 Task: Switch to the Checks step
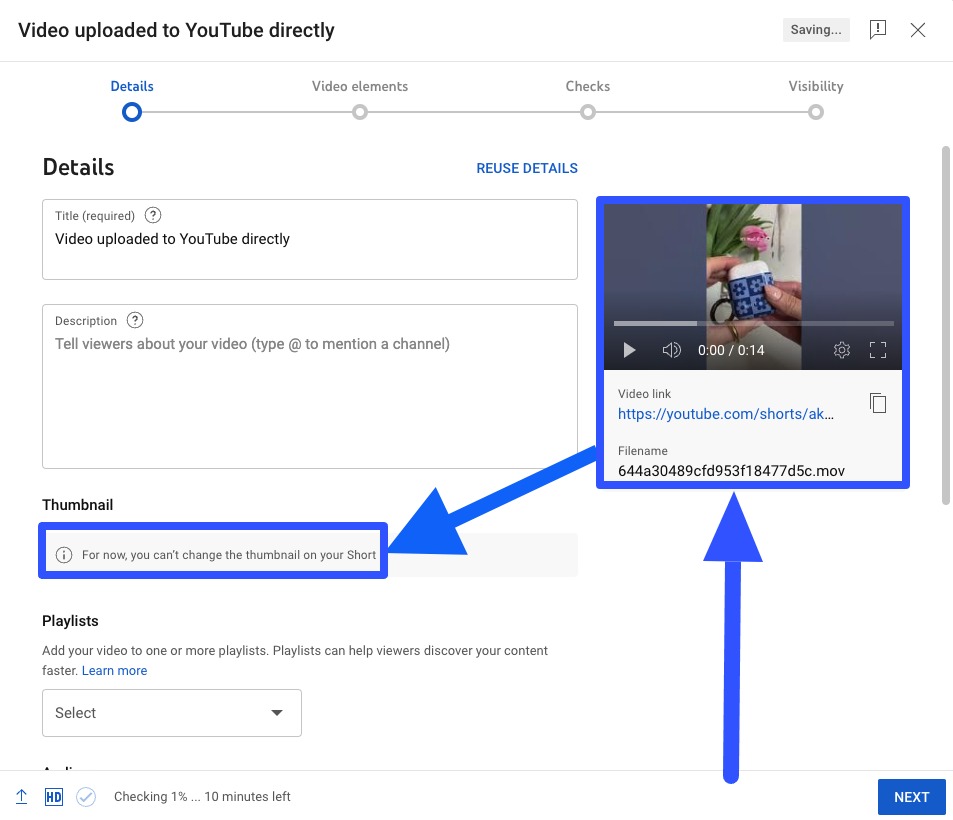click(587, 112)
